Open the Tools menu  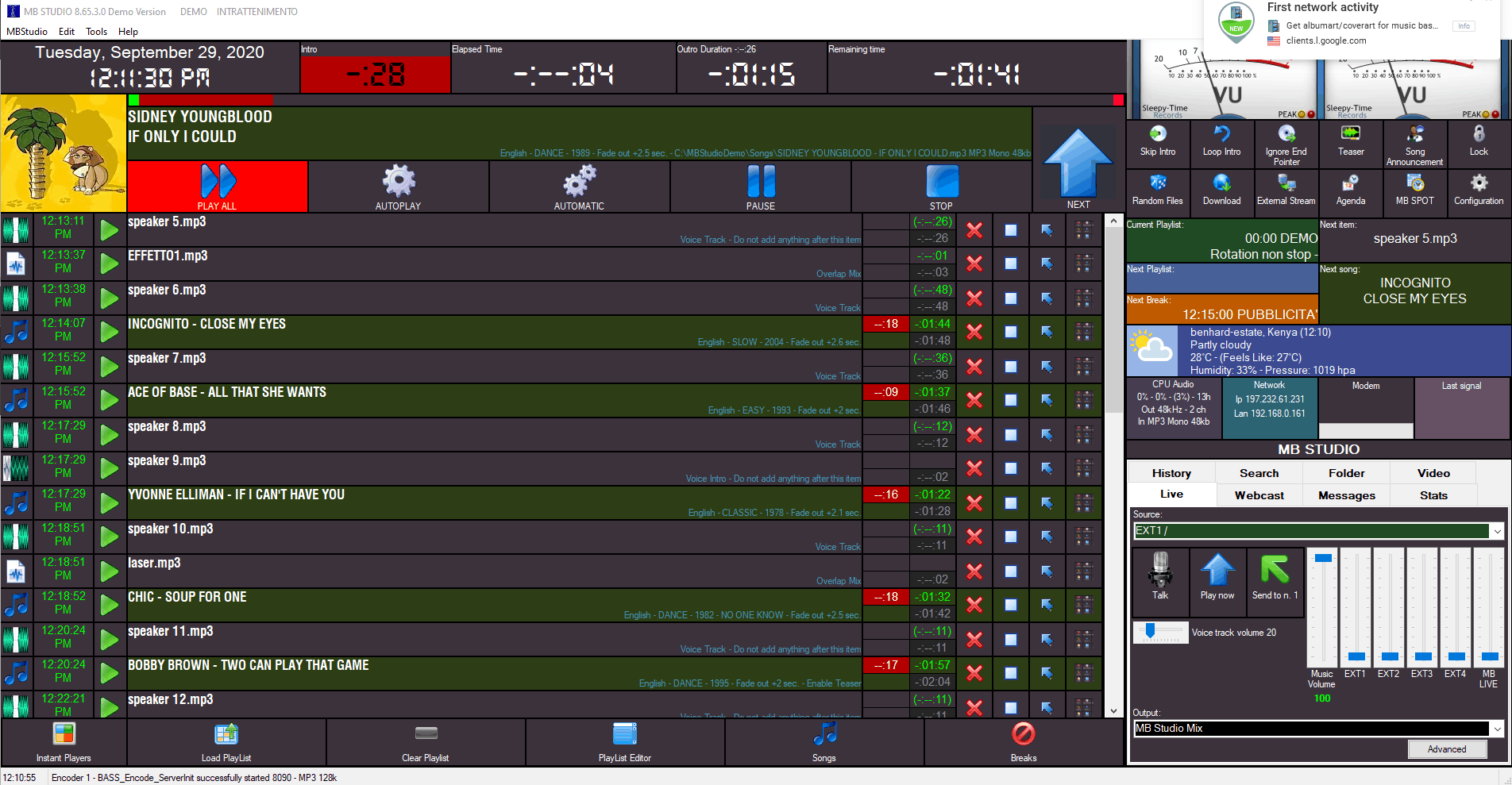[96, 32]
